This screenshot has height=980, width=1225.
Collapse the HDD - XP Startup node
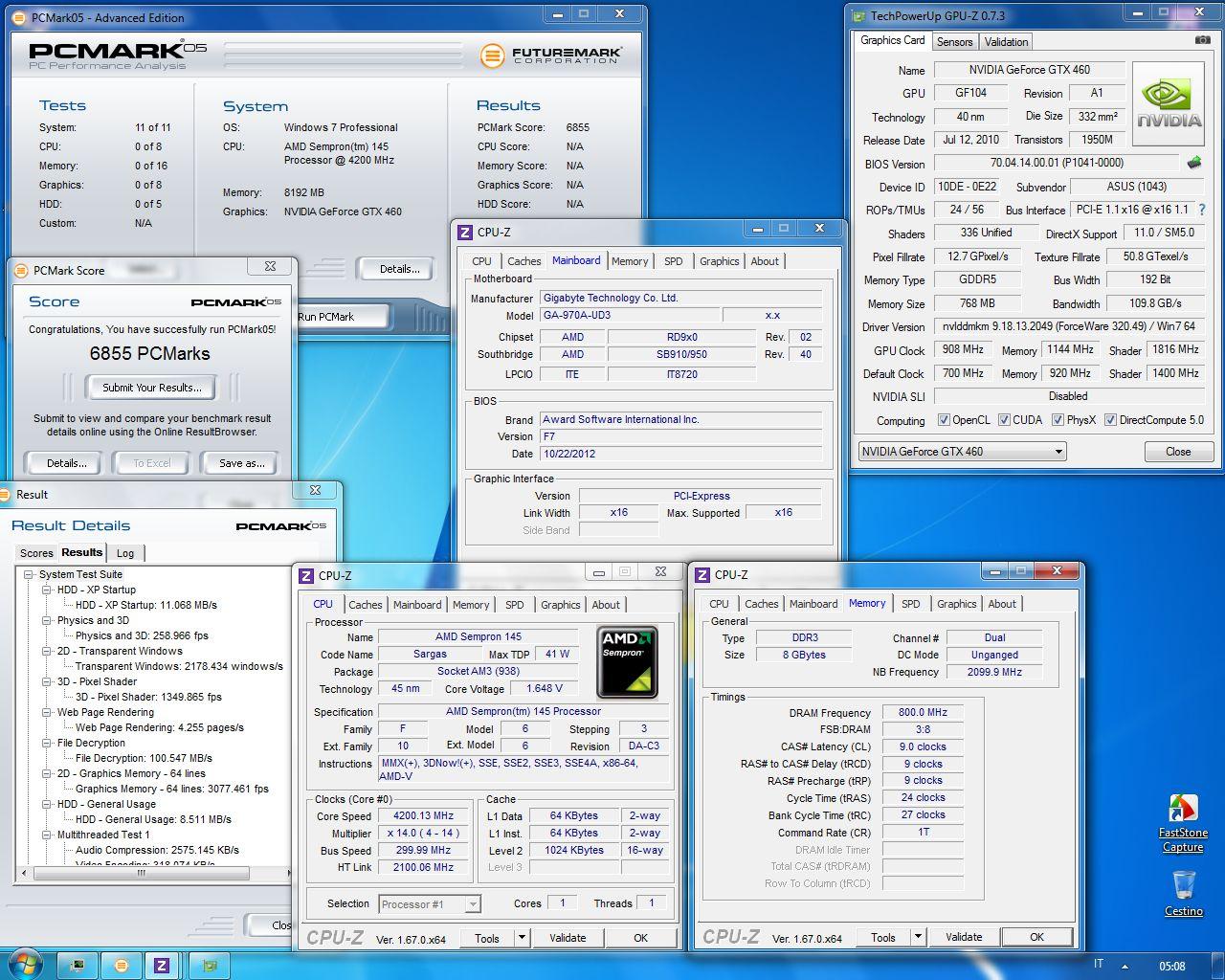tap(46, 590)
